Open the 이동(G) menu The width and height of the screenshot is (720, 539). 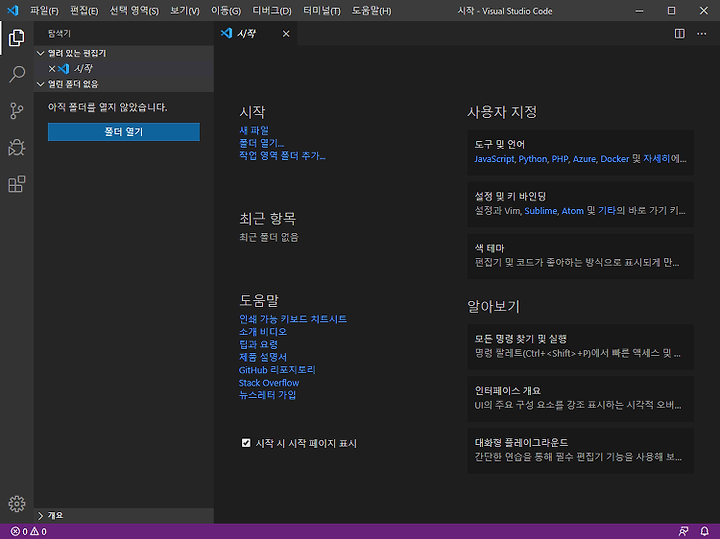point(226,11)
